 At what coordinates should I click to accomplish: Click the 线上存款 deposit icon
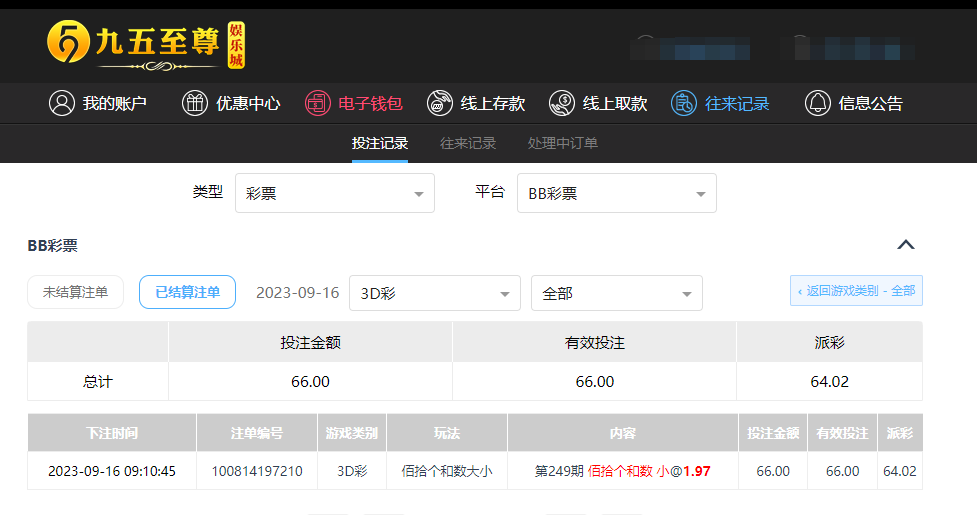[439, 103]
